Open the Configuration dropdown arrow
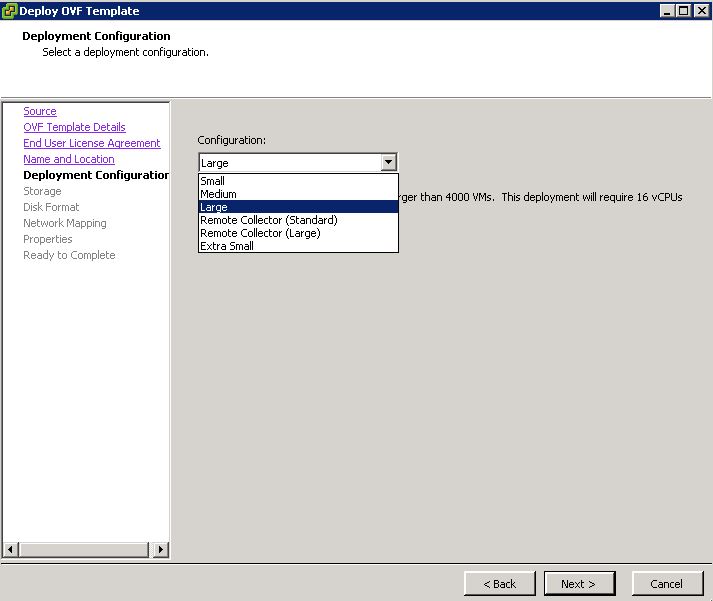Viewport: 713px width, 601px height. (x=389, y=163)
